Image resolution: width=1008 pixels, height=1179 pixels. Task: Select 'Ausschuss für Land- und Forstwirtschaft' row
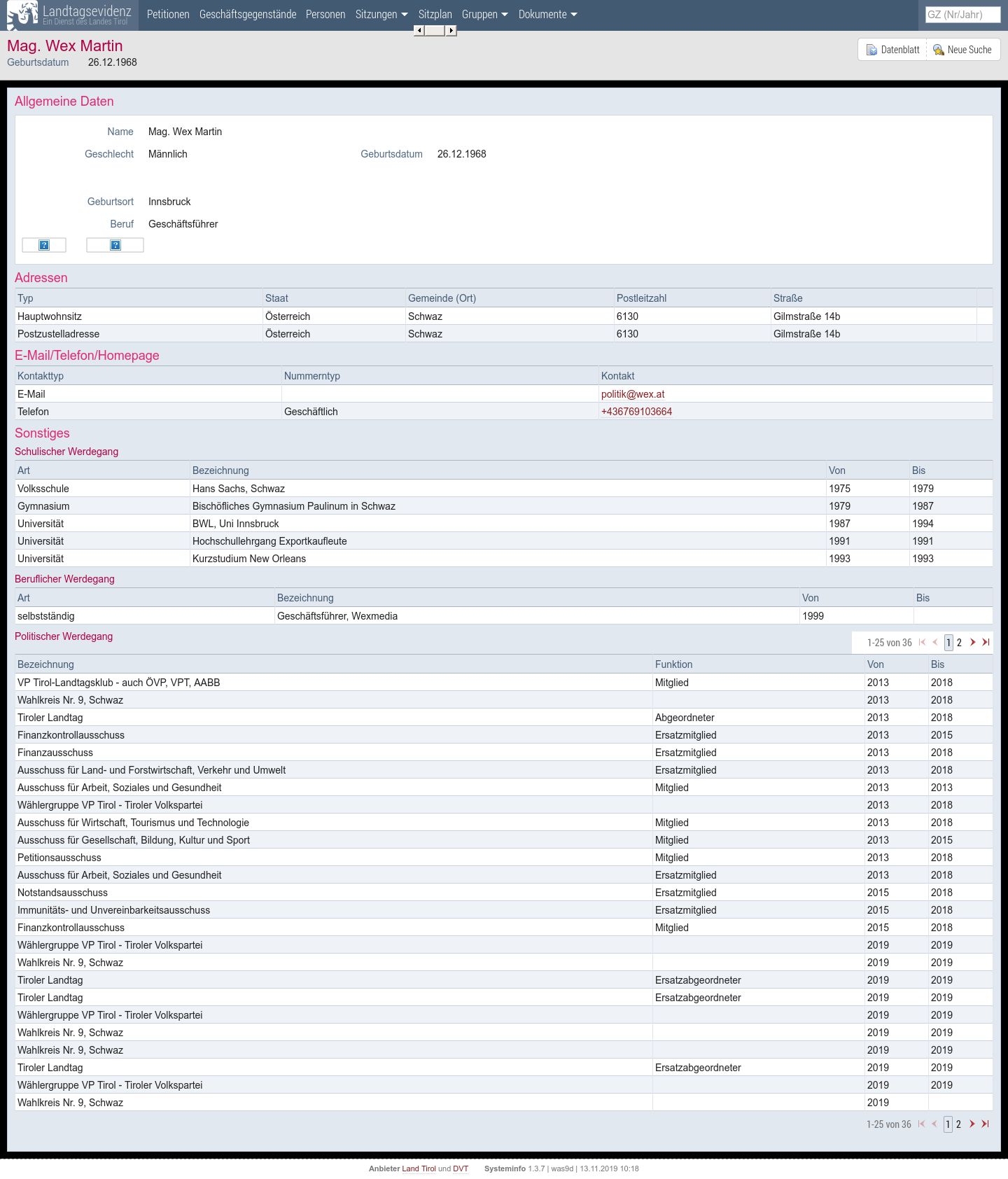[x=503, y=770]
